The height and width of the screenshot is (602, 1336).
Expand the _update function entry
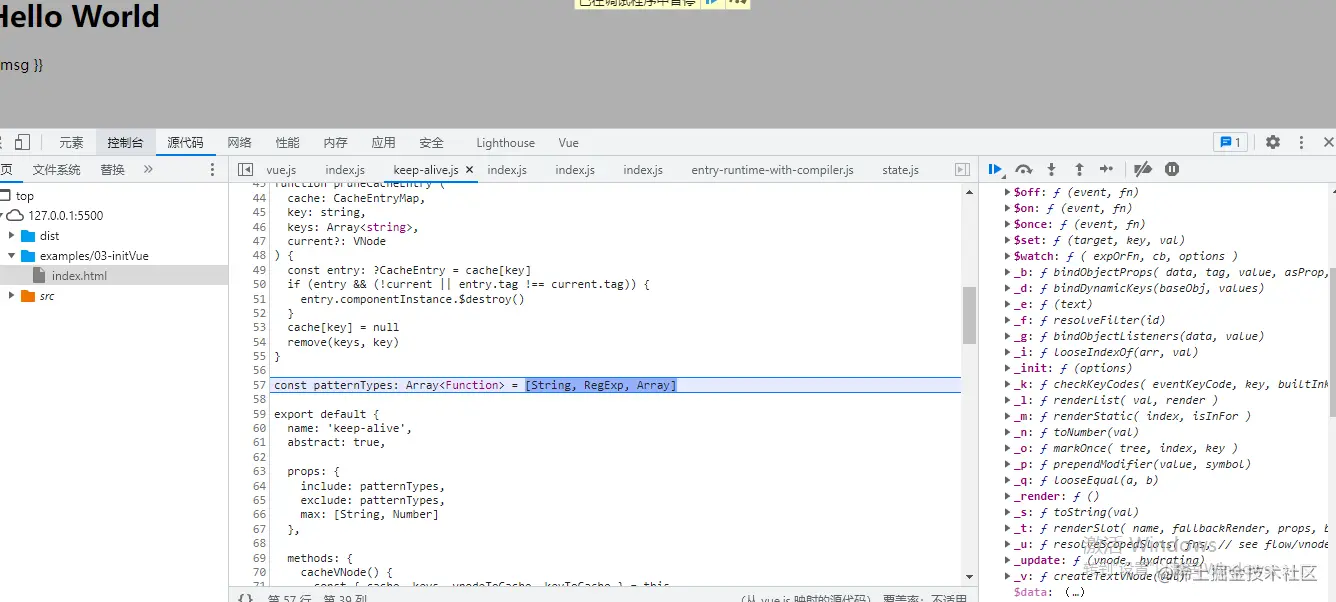click(1007, 560)
